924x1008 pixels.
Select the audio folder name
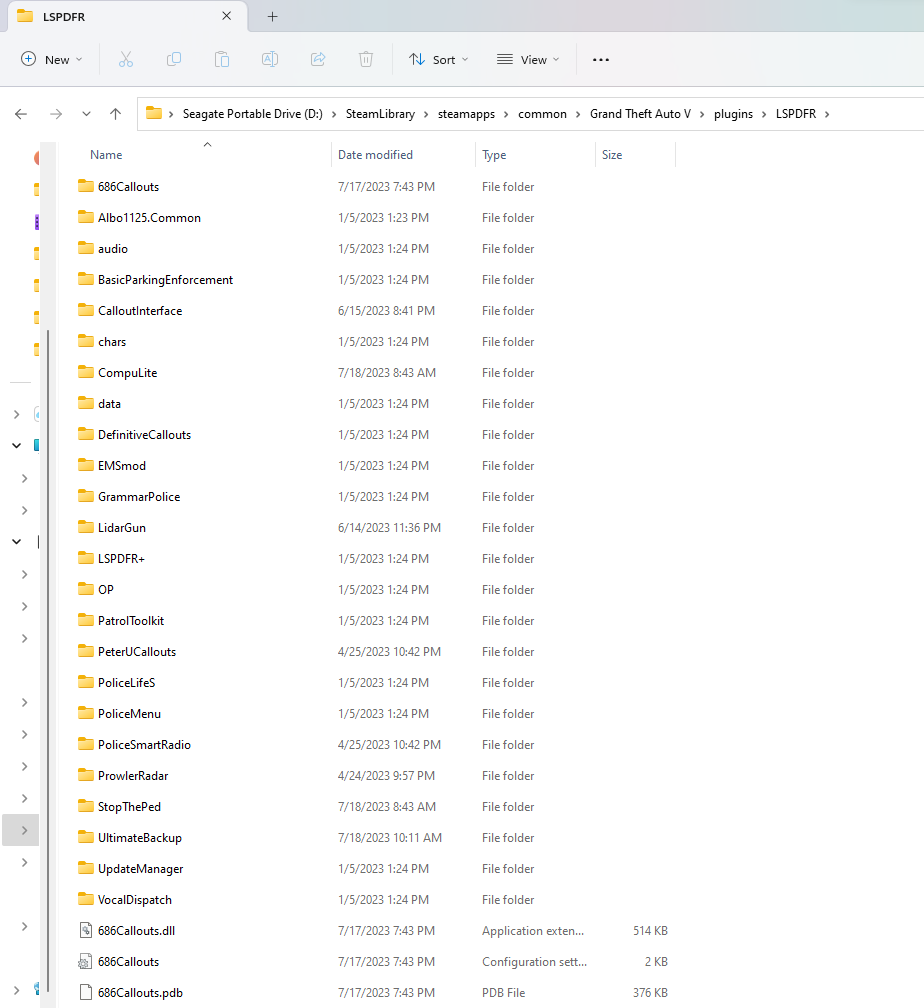113,249
